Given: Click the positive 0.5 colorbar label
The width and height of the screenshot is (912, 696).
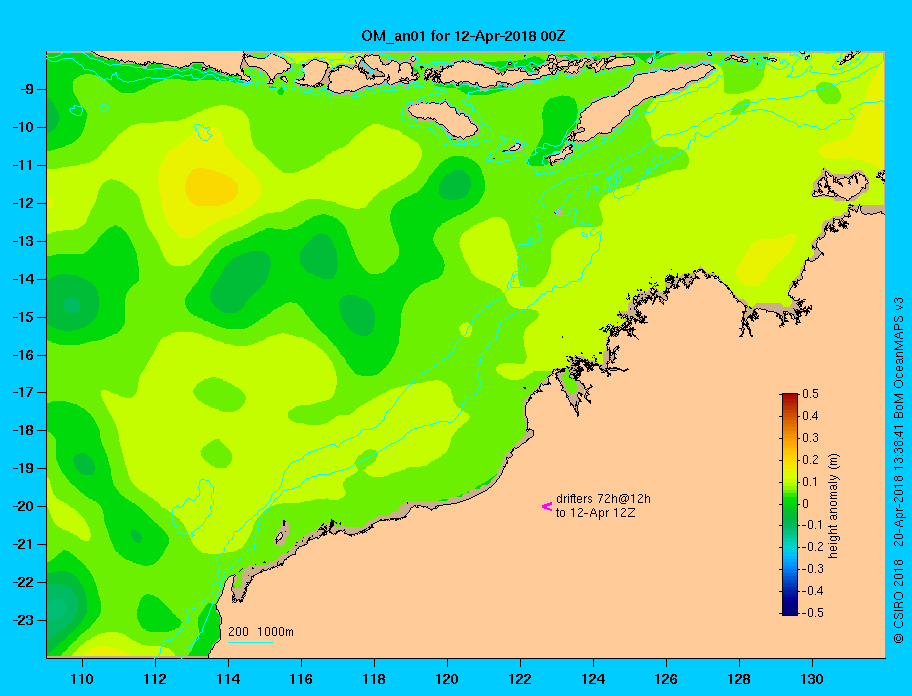Looking at the screenshot, I should (x=810, y=394).
